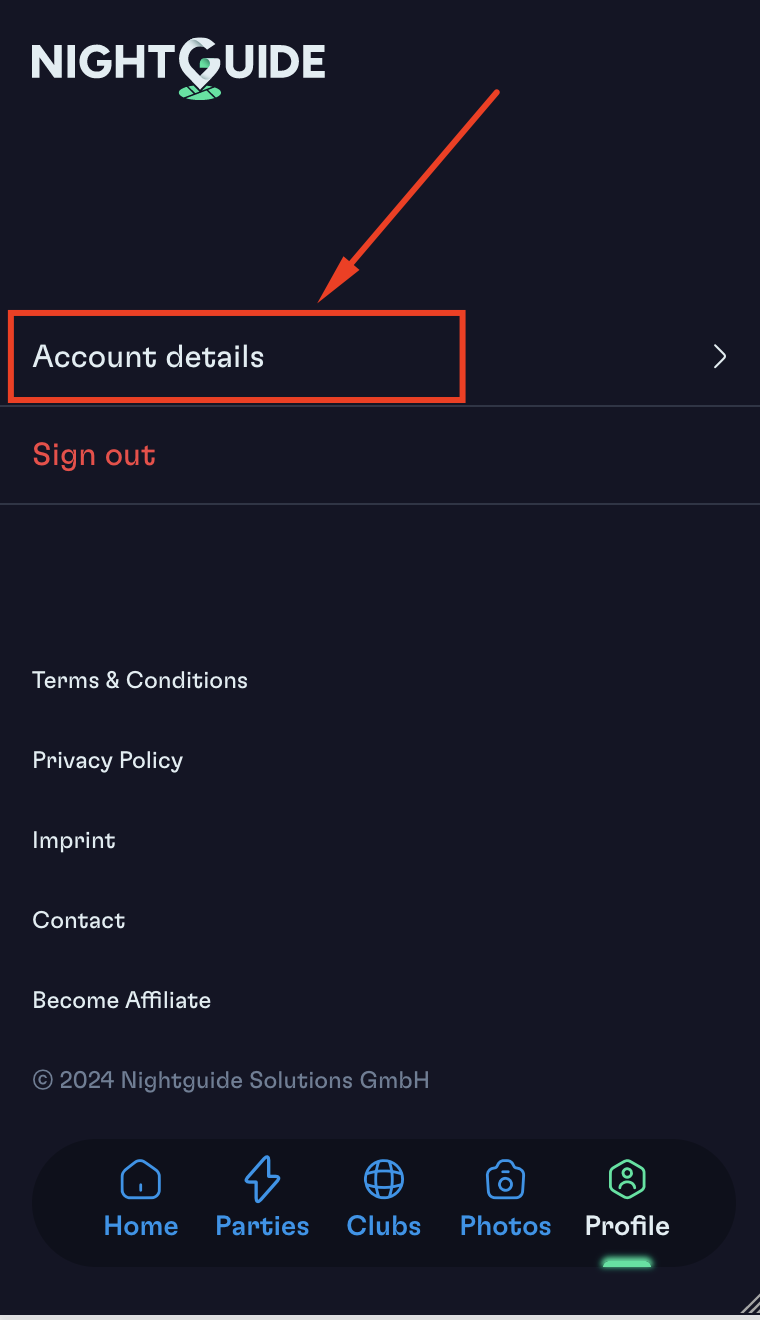The image size is (760, 1320).
Task: Go to the Contact page
Action: click(79, 920)
